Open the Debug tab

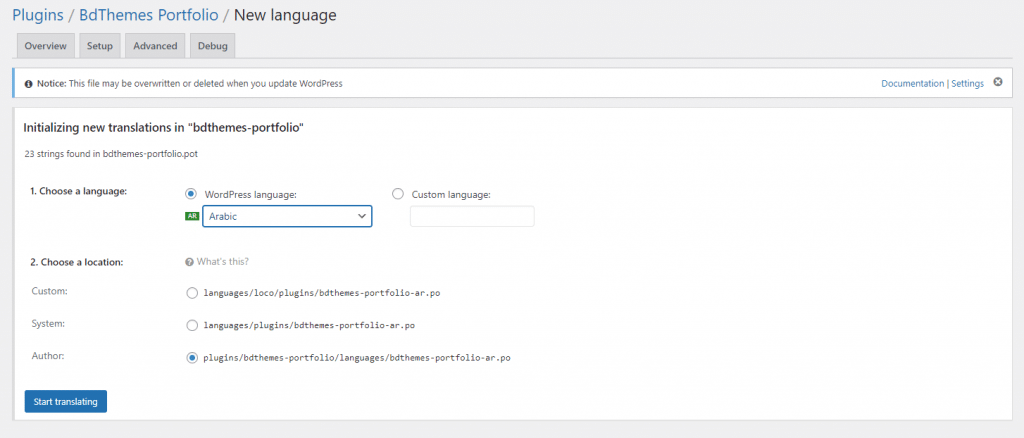pyautogui.click(x=213, y=46)
